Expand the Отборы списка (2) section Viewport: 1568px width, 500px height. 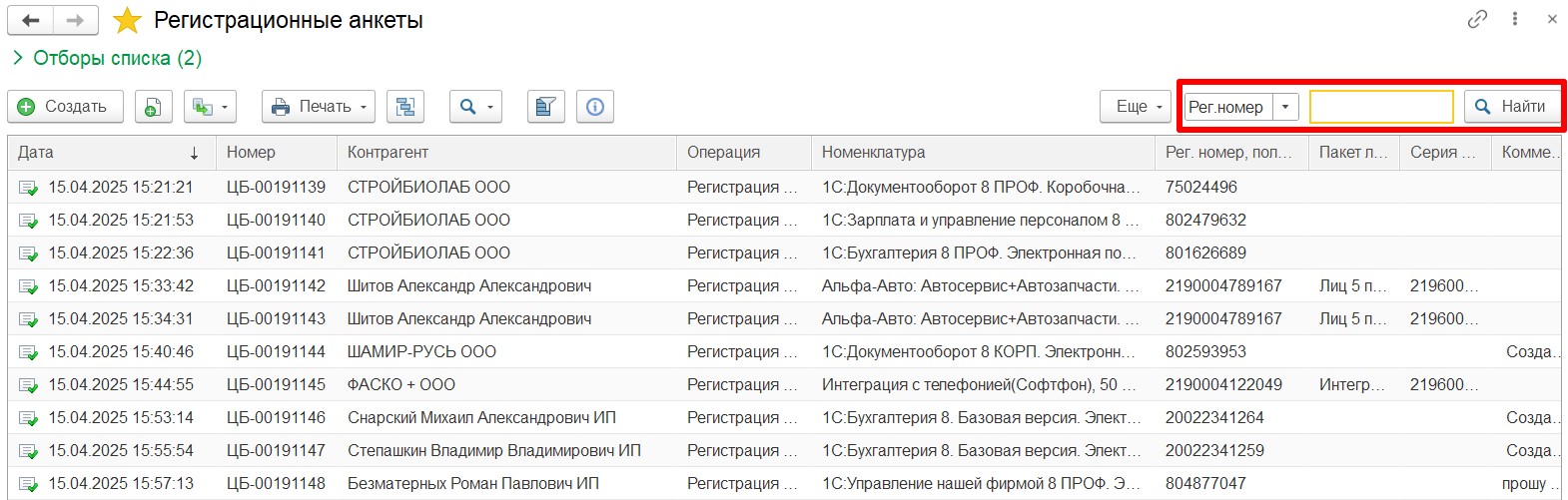[105, 58]
